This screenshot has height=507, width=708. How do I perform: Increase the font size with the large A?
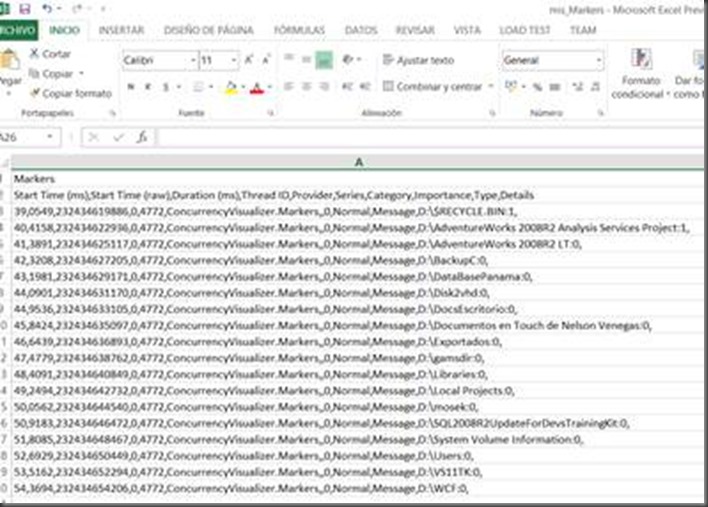coord(248,60)
